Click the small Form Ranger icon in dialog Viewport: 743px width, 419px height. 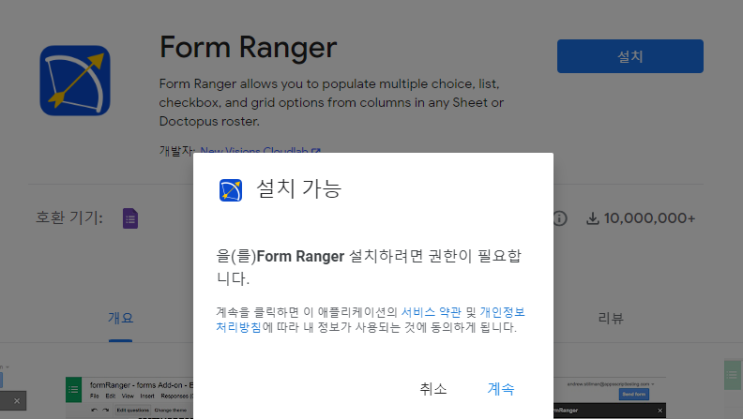click(231, 190)
